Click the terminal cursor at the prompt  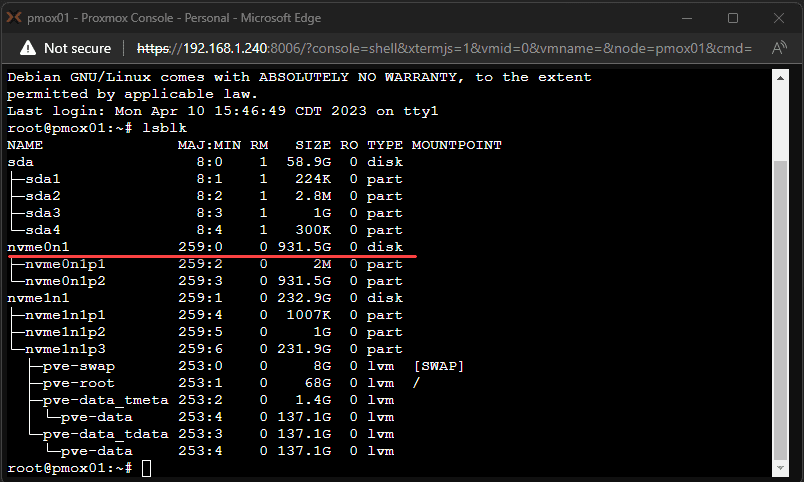147,468
